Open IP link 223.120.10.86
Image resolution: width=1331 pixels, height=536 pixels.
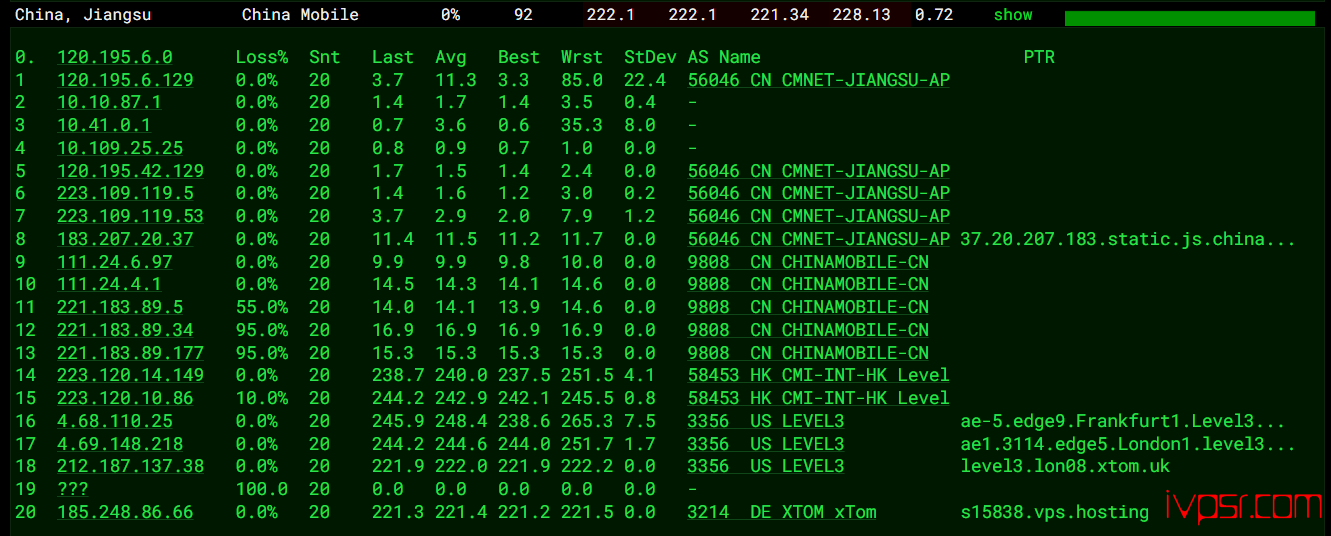point(125,398)
